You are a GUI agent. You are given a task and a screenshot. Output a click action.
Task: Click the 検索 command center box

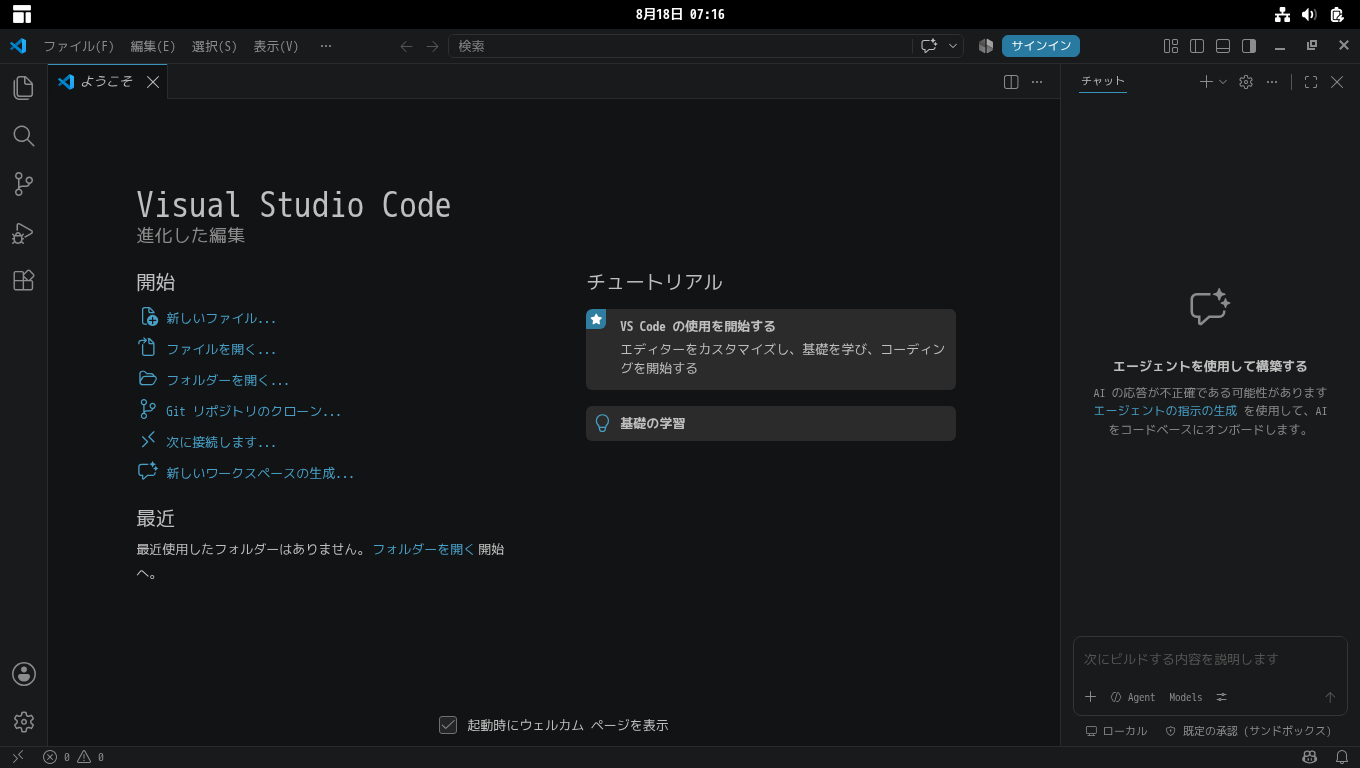click(x=680, y=46)
